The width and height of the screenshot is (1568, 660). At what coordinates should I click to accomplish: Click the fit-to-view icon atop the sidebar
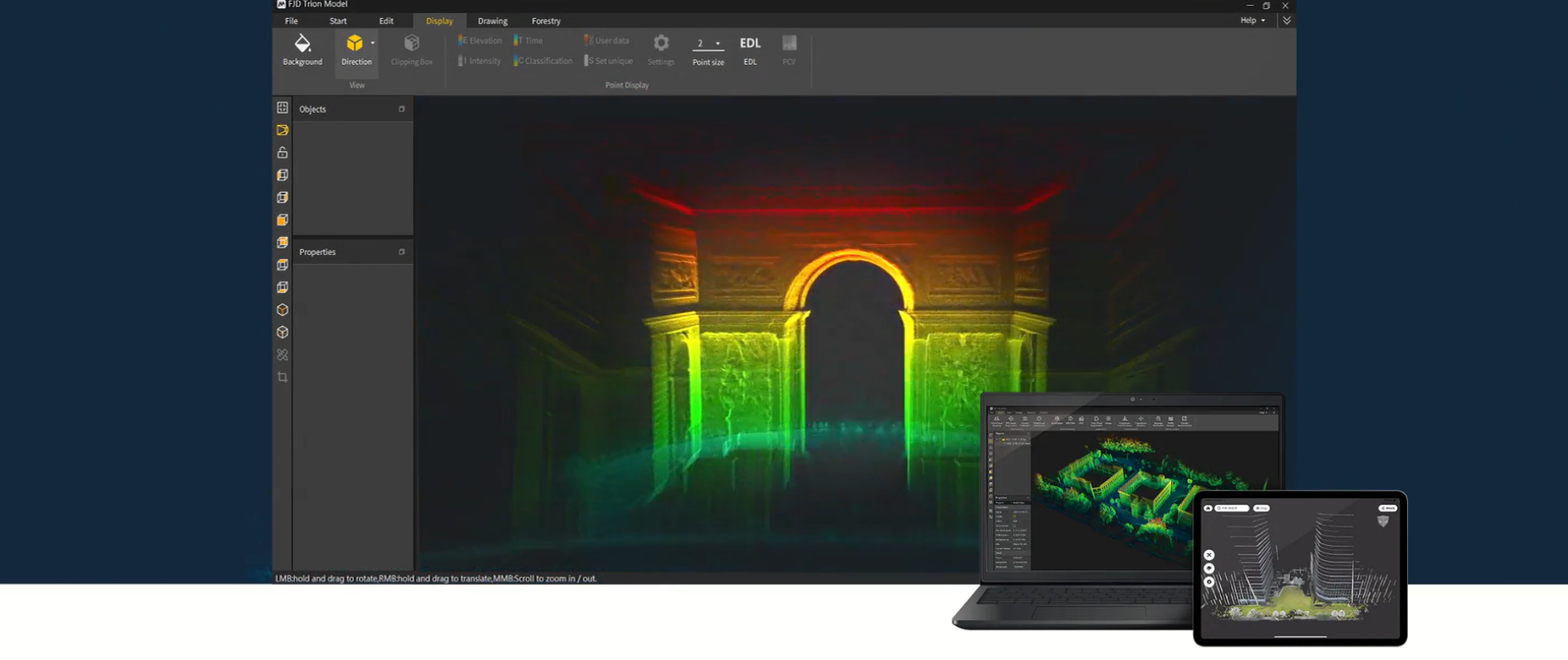point(283,108)
